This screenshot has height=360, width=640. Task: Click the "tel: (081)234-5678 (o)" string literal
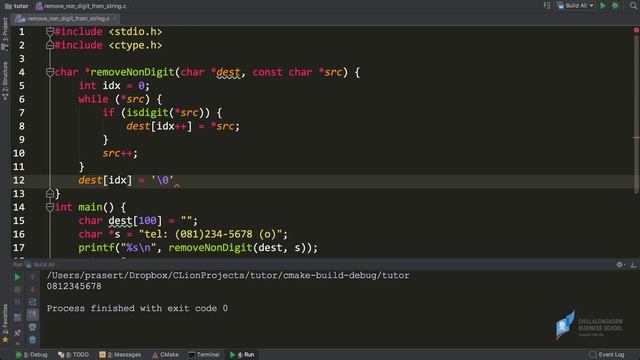(210, 234)
